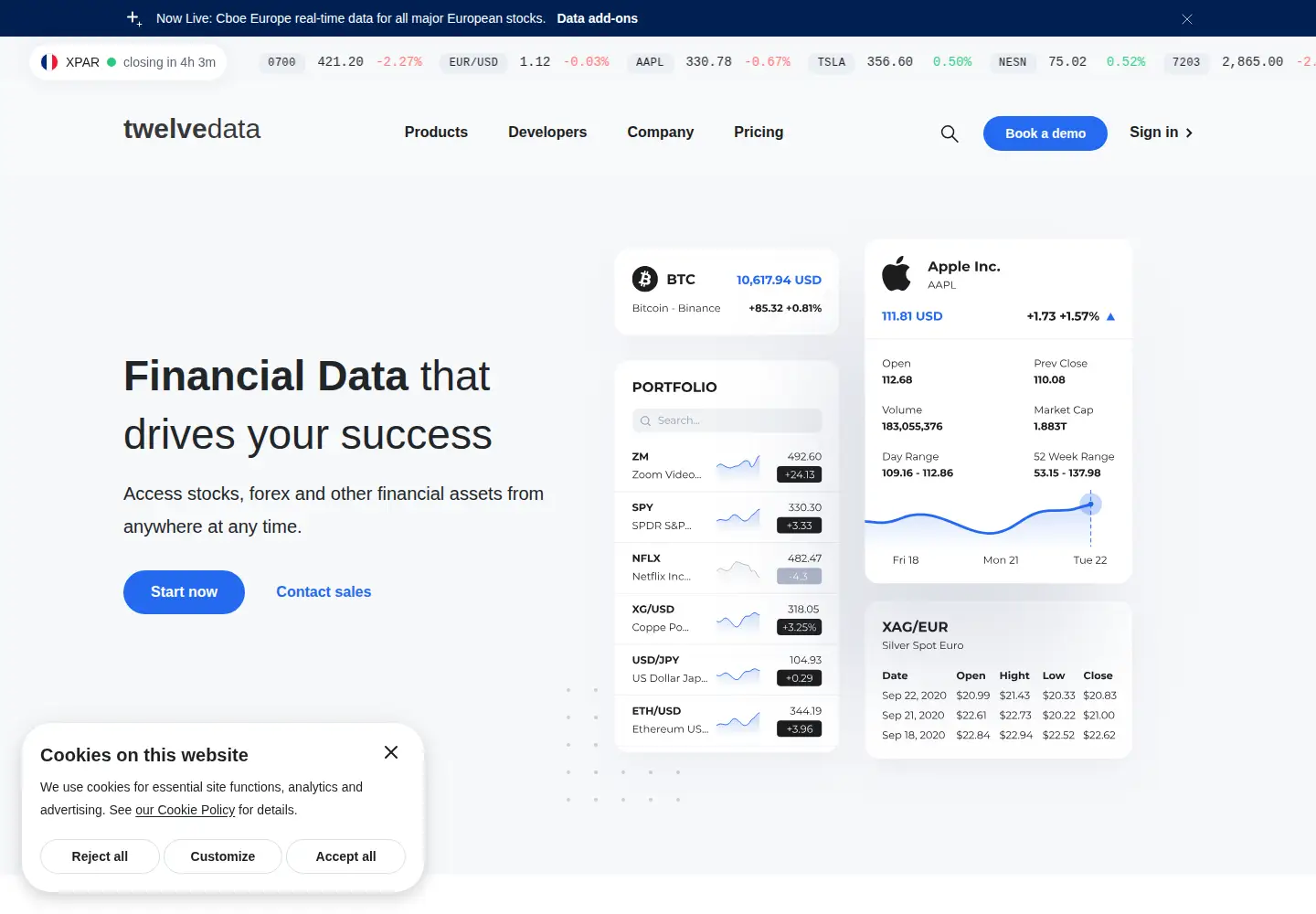This screenshot has height=914, width=1316.
Task: Click the 10,617.94 USD Bitcoin price
Action: coord(779,280)
